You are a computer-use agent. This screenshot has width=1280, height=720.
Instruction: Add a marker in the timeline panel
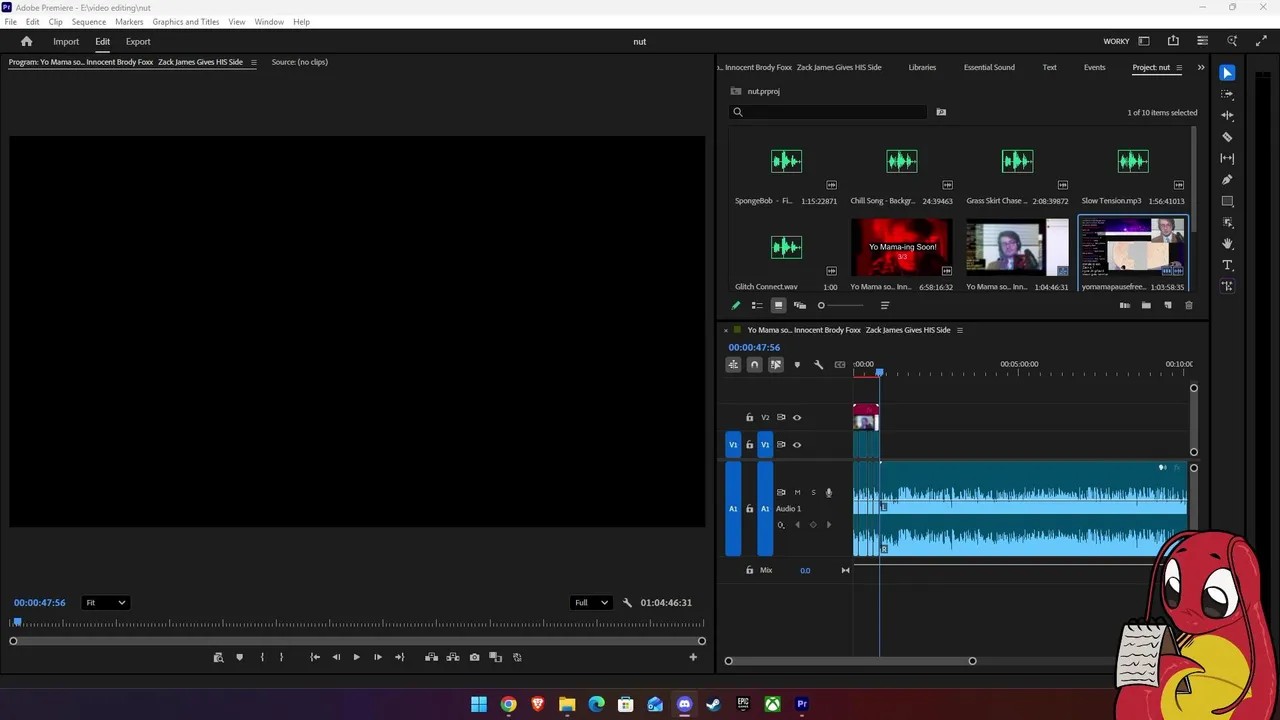tap(797, 365)
